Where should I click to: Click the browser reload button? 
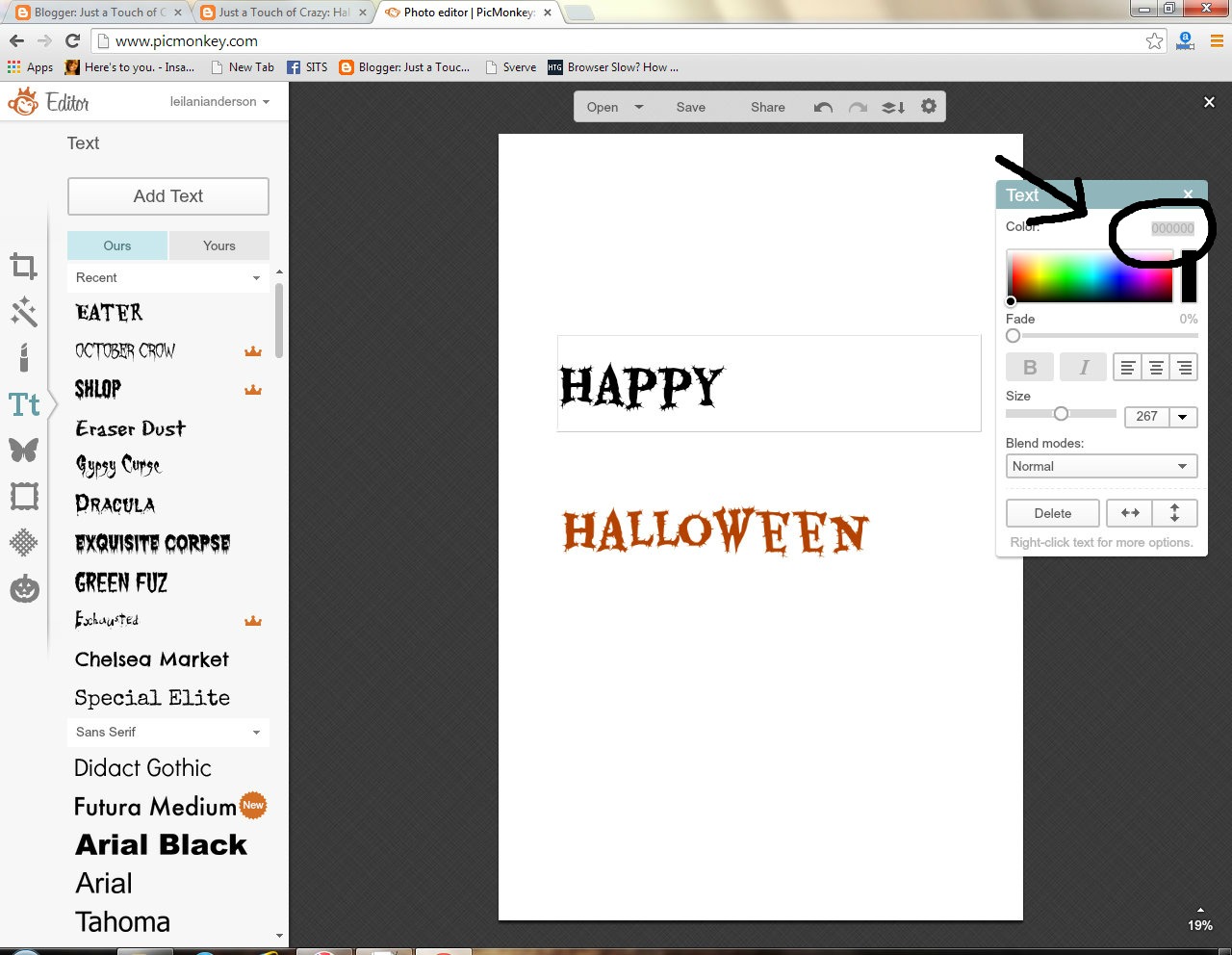coord(72,40)
